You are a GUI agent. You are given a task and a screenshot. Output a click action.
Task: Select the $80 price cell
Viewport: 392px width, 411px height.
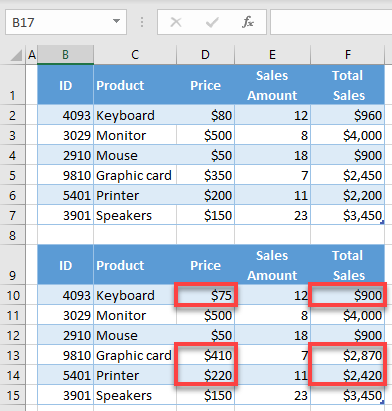pos(205,115)
